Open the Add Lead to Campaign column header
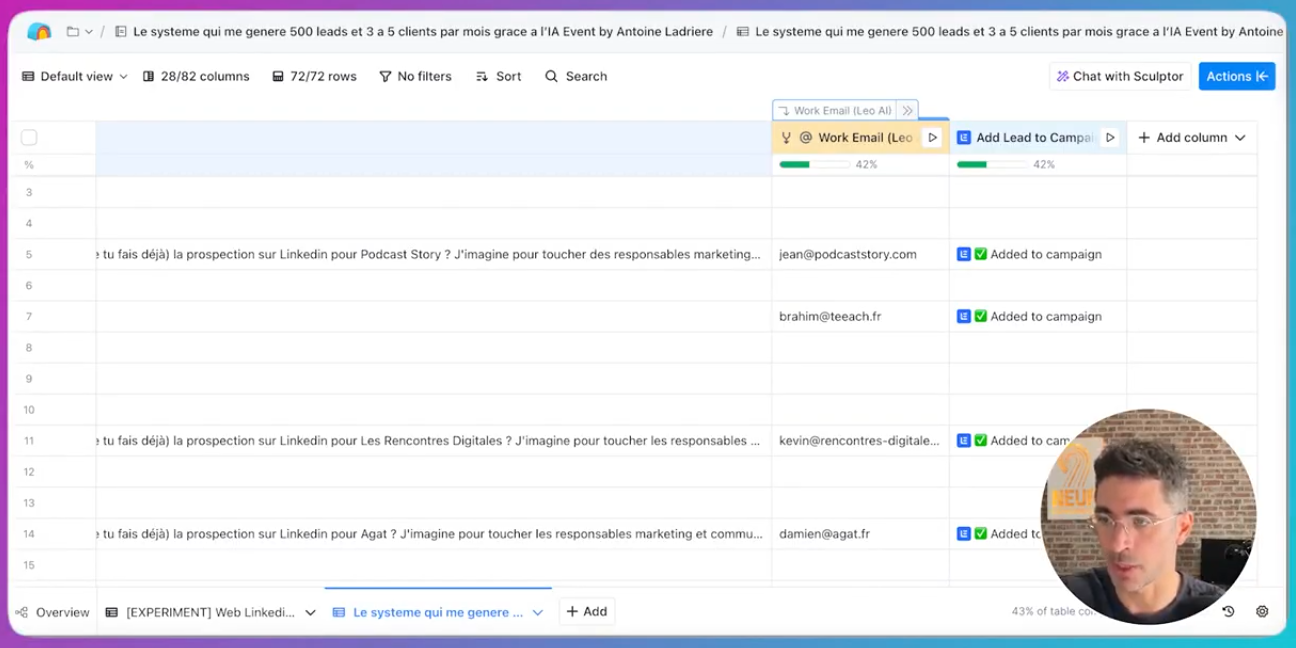 click(x=1038, y=138)
